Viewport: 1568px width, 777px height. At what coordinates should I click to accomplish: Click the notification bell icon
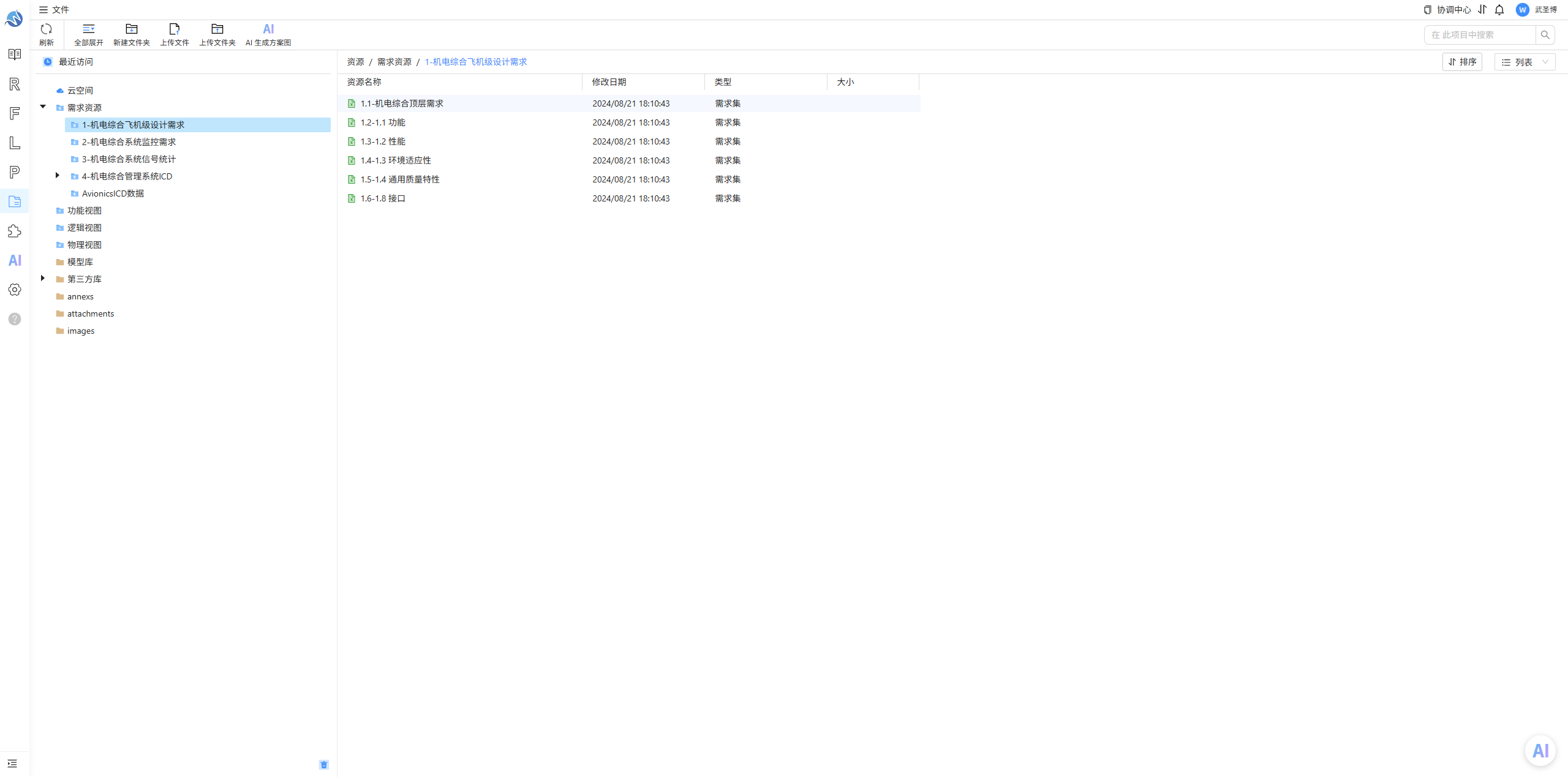pyautogui.click(x=1499, y=10)
